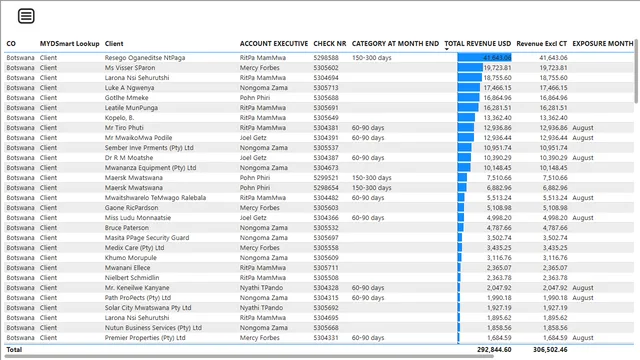Screen dimensions: 640x360
Task: Sort by the CO column header
Action: tap(11, 44)
